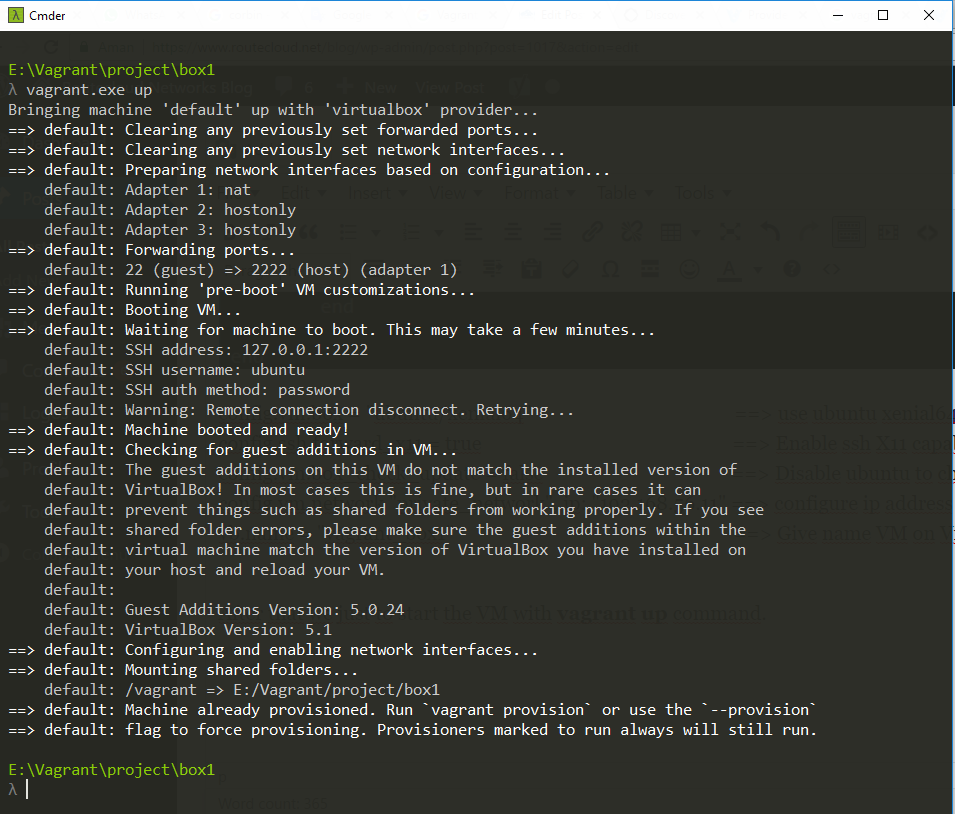This screenshot has height=814, width=955.
Task: Click 'Clearing any previously set forwarded ports' line
Action: click(273, 130)
